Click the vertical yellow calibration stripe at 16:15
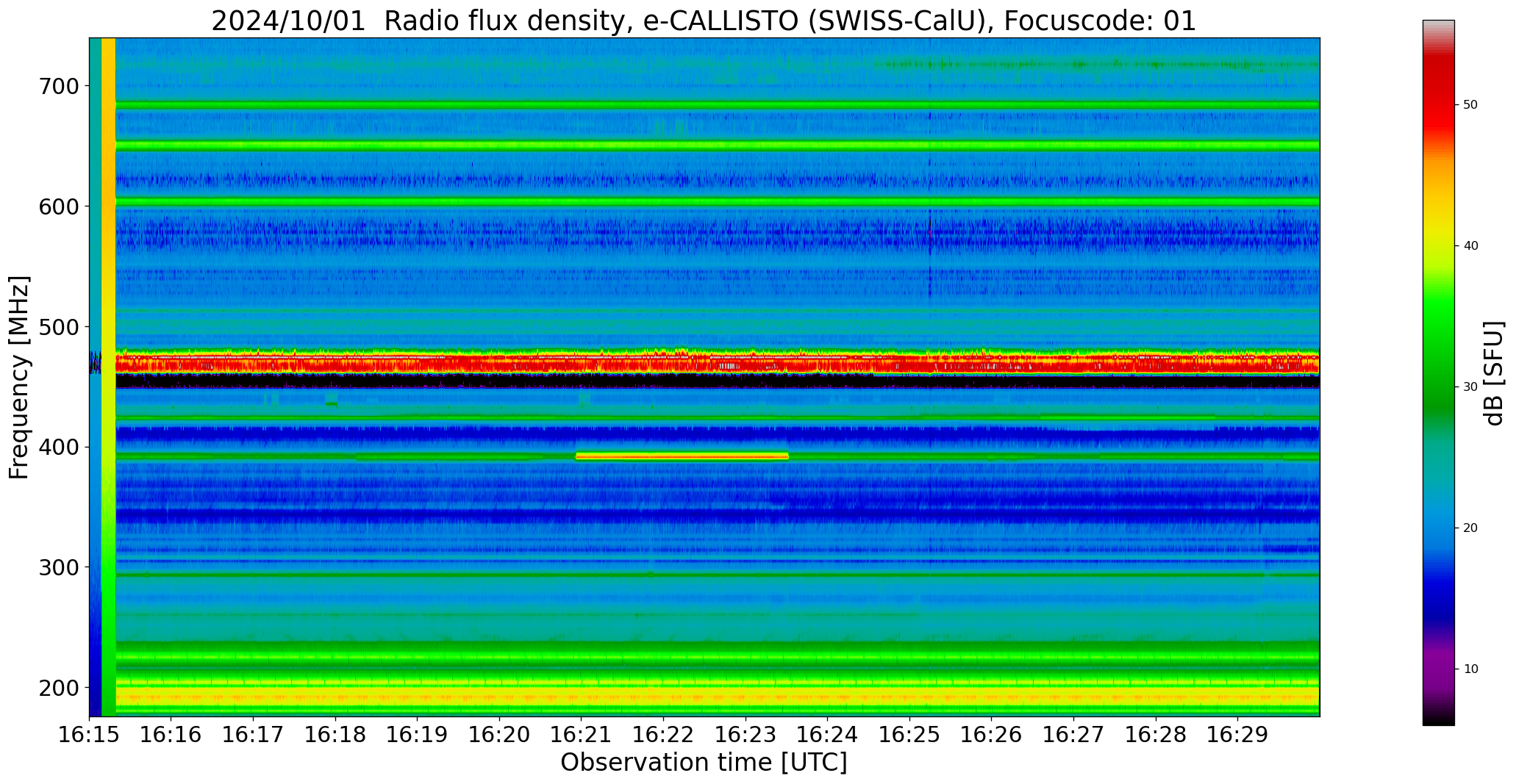Viewport: 1516px width, 784px height. point(108,377)
